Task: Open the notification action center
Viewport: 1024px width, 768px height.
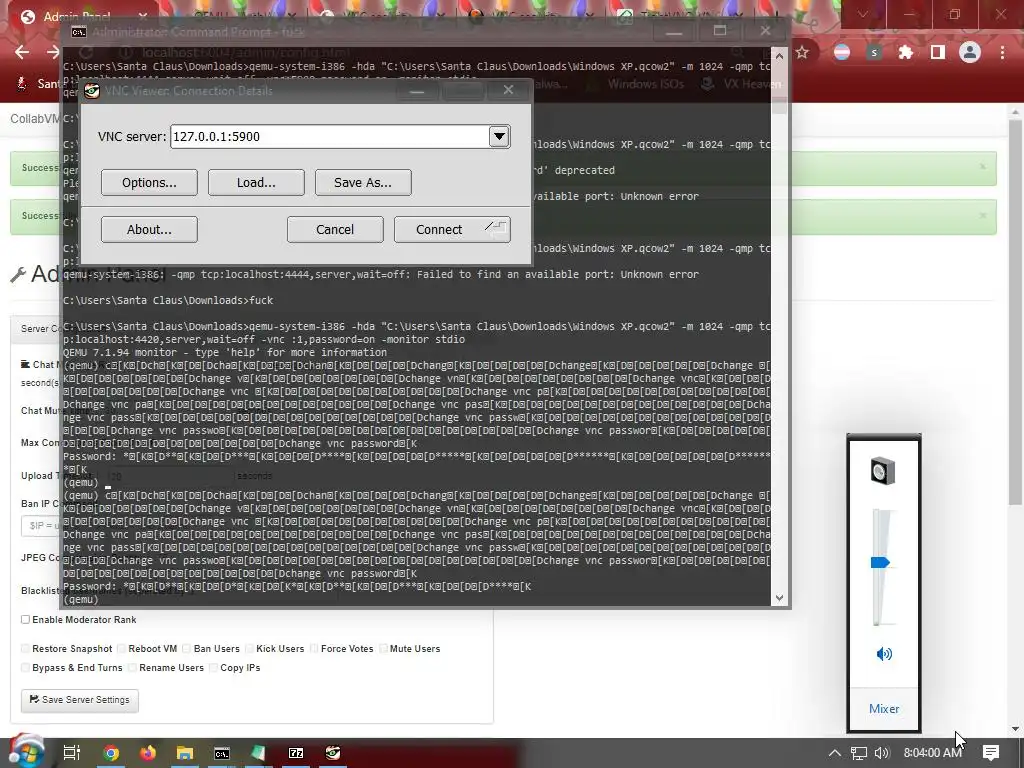Action: click(991, 753)
